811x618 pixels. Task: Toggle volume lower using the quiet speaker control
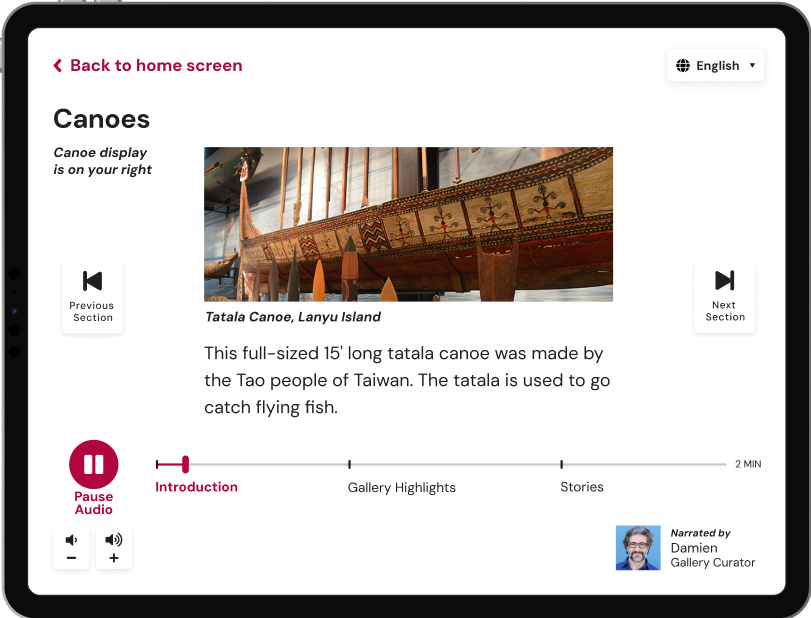coord(71,547)
